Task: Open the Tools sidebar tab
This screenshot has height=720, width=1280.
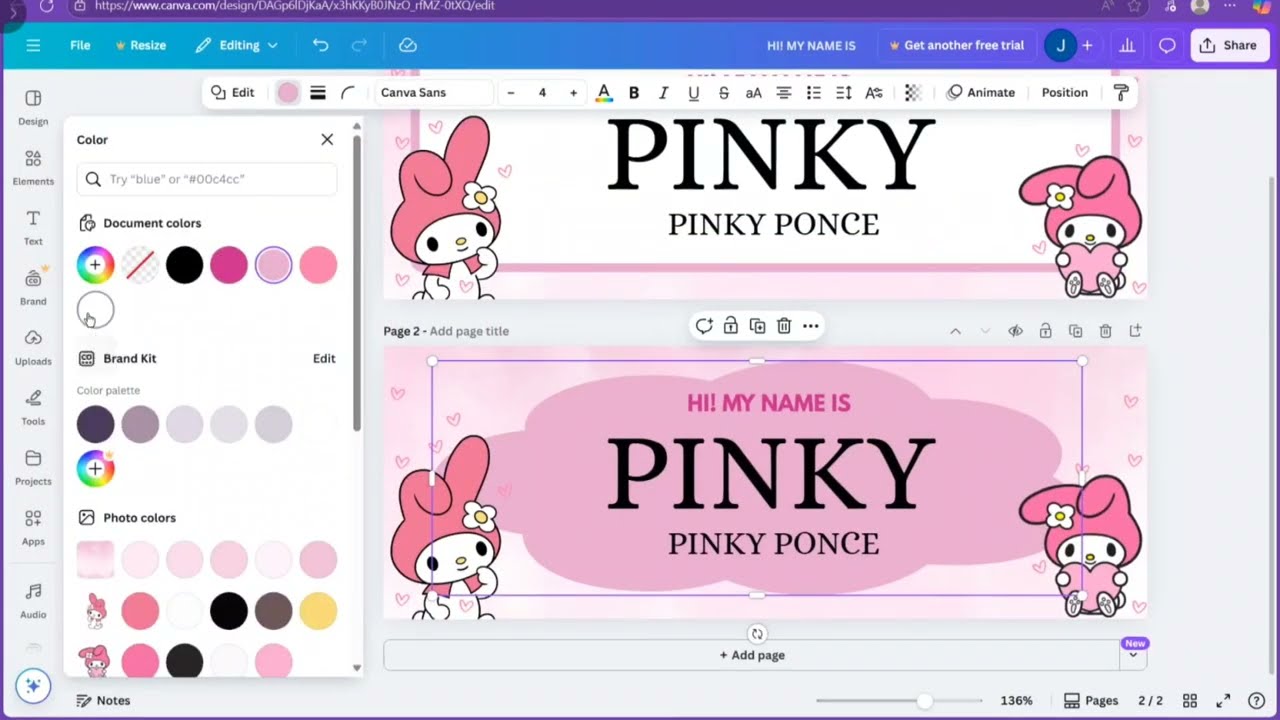Action: click(33, 408)
